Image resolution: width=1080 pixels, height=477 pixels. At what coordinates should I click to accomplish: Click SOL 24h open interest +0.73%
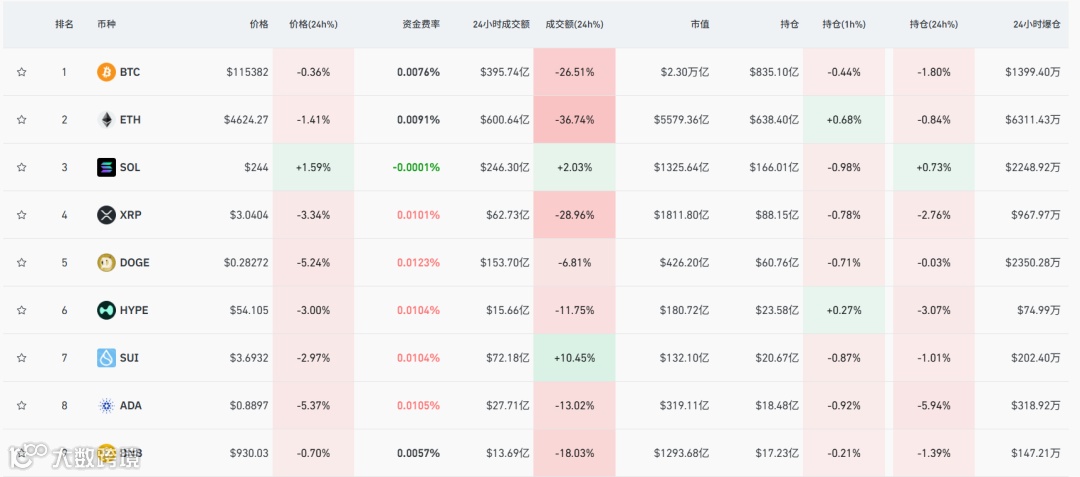coord(933,167)
